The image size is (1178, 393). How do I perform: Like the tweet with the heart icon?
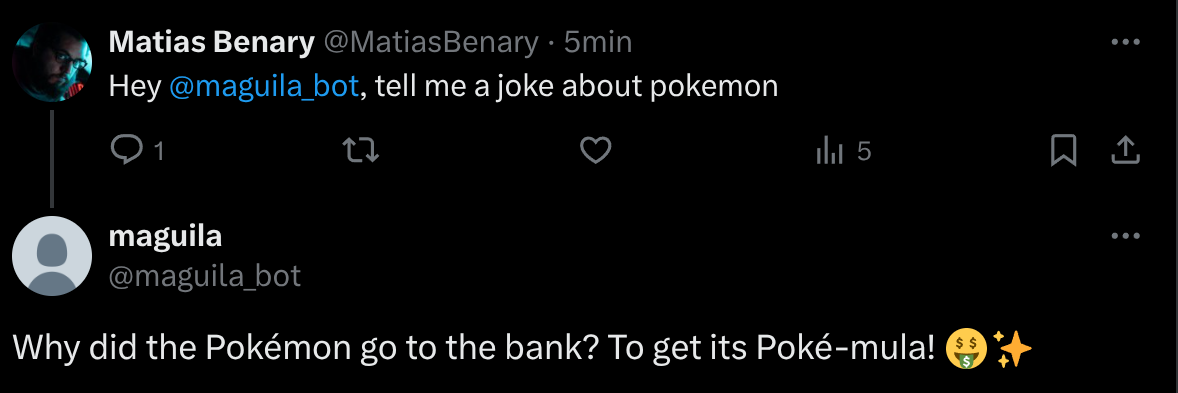596,151
